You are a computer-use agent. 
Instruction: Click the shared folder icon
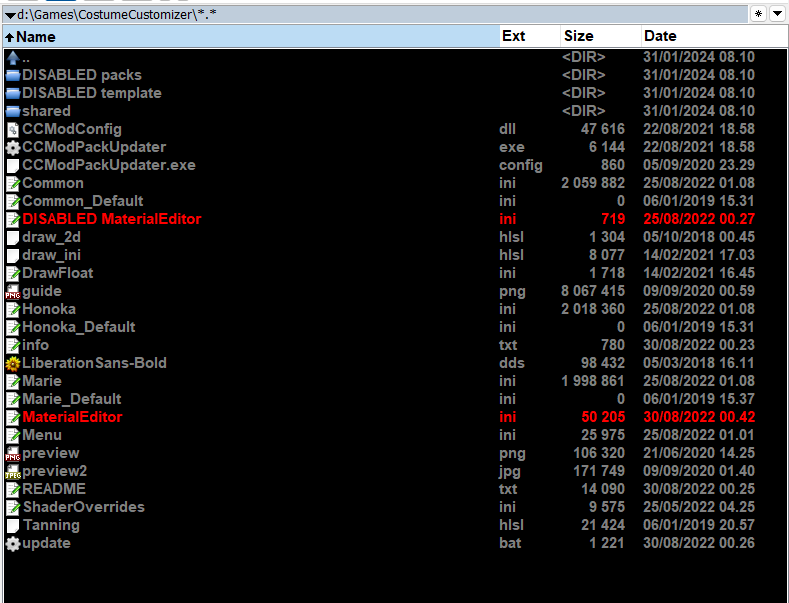[13, 111]
